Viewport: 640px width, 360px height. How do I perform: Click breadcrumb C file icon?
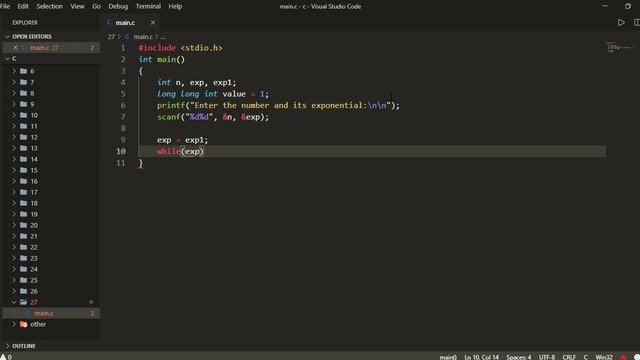127,37
